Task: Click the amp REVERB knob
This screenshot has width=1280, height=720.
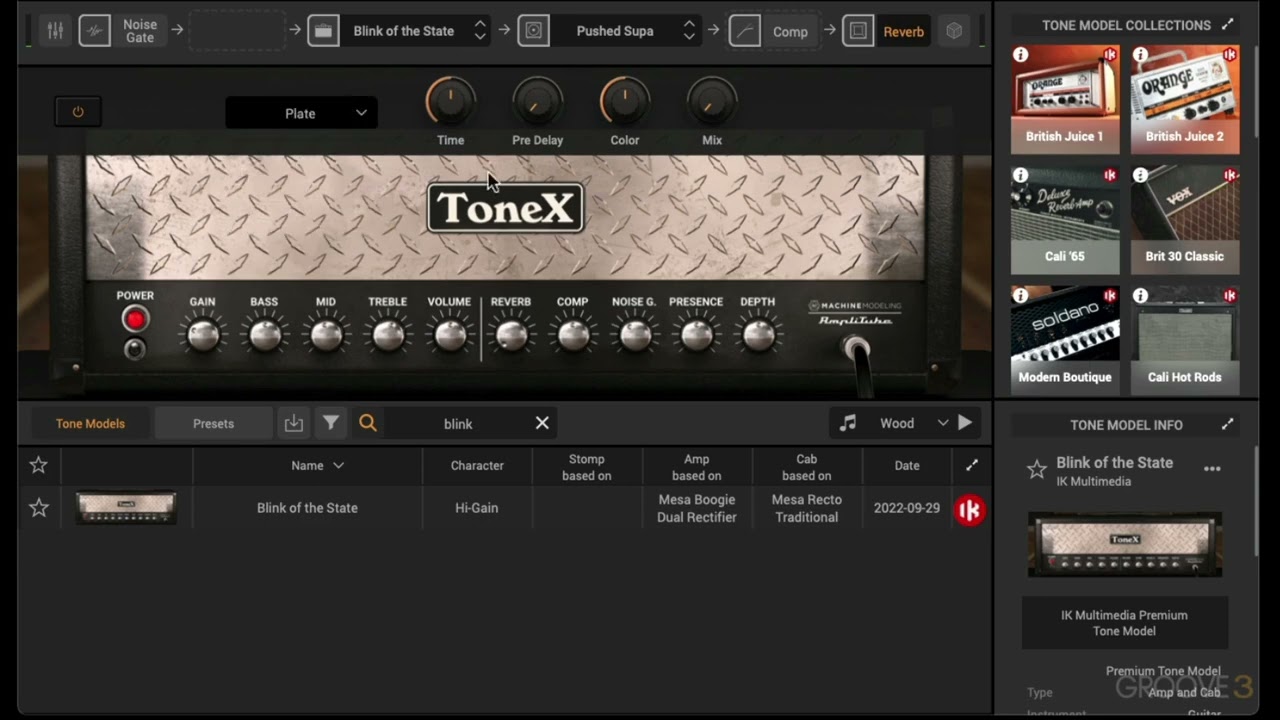Action: (x=511, y=335)
